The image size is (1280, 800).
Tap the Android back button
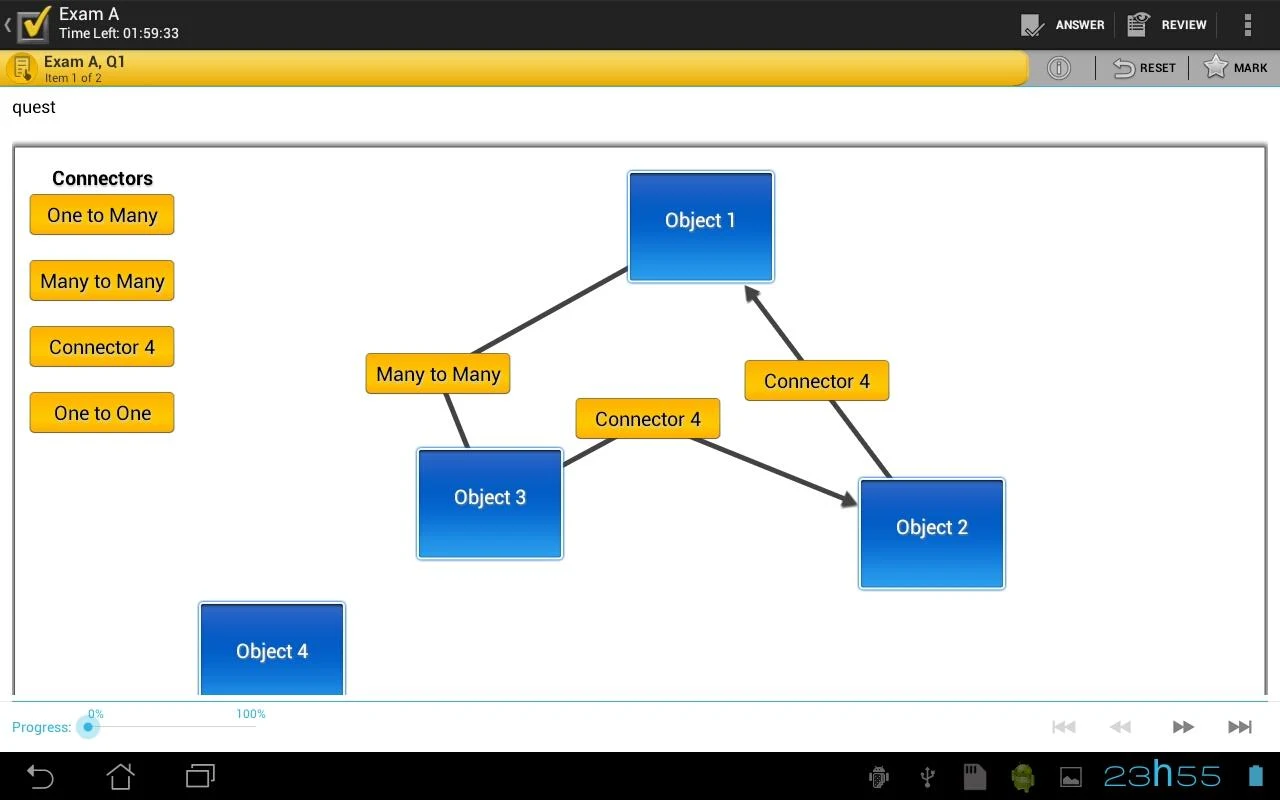pos(40,776)
